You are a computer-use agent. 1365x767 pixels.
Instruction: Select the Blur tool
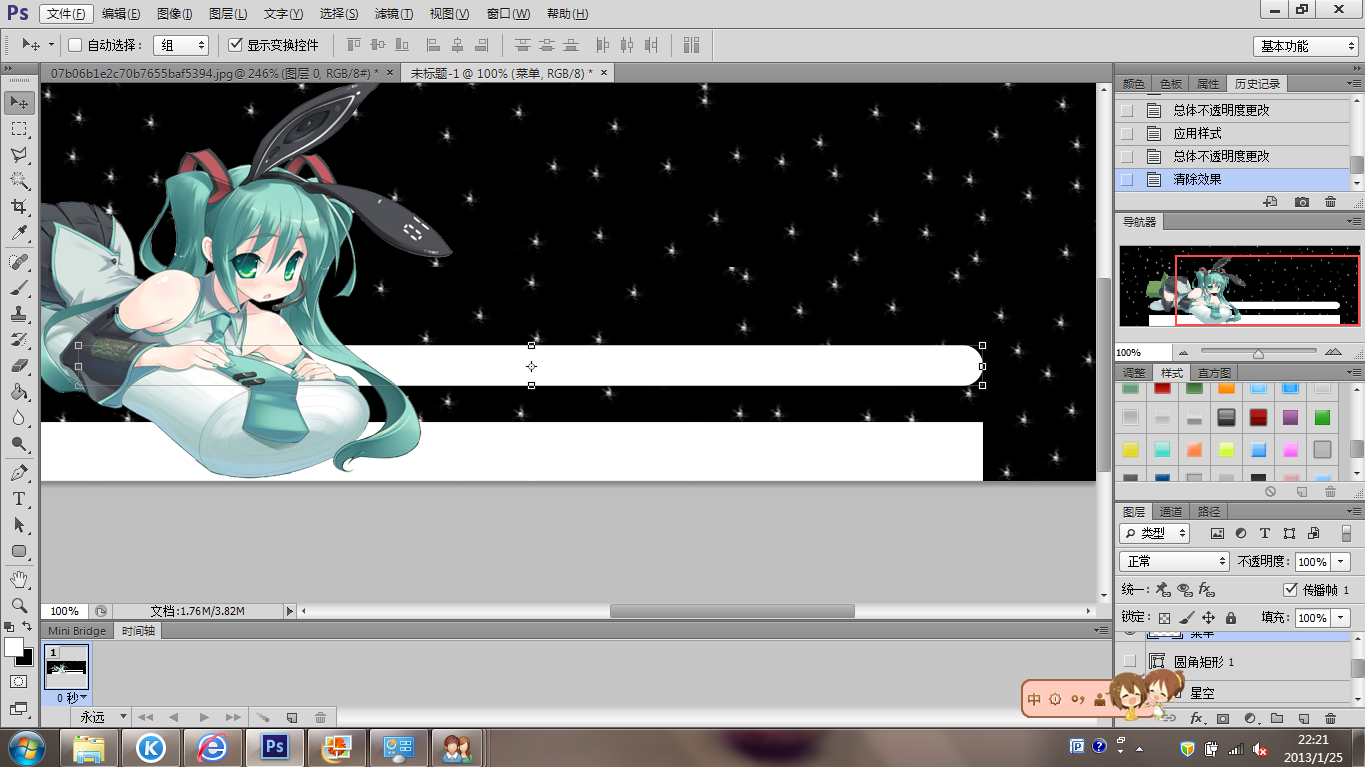[19, 418]
